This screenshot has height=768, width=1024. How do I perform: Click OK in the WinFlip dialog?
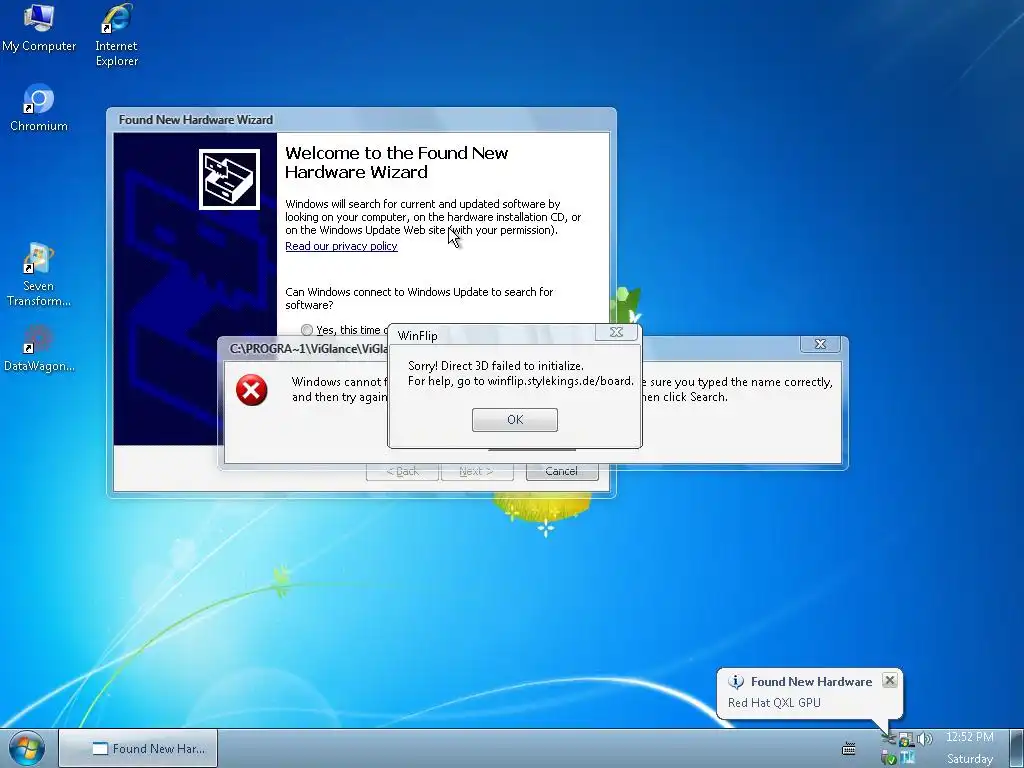coord(515,419)
